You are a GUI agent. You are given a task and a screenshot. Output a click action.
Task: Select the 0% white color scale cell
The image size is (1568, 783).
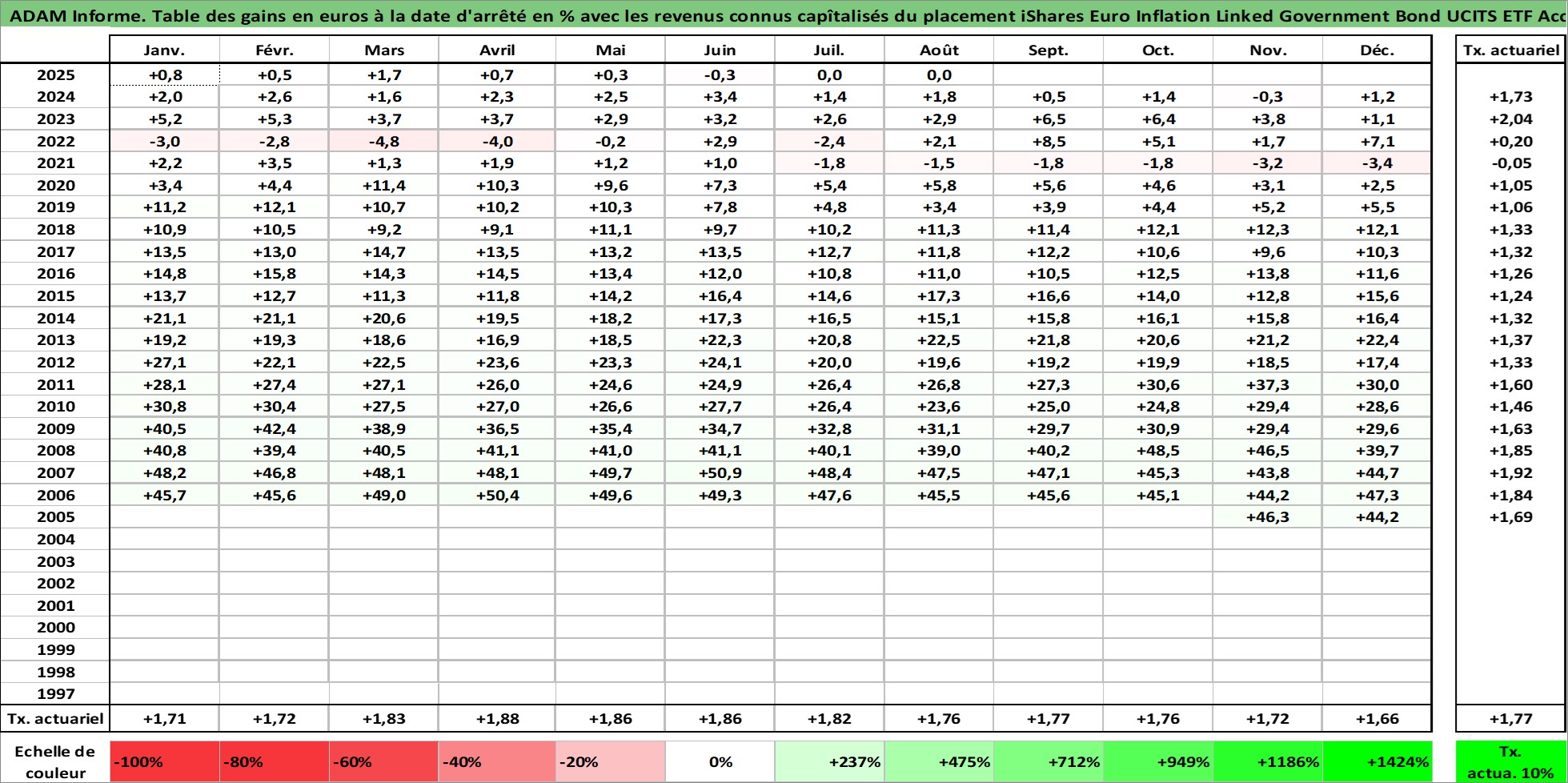(720, 761)
